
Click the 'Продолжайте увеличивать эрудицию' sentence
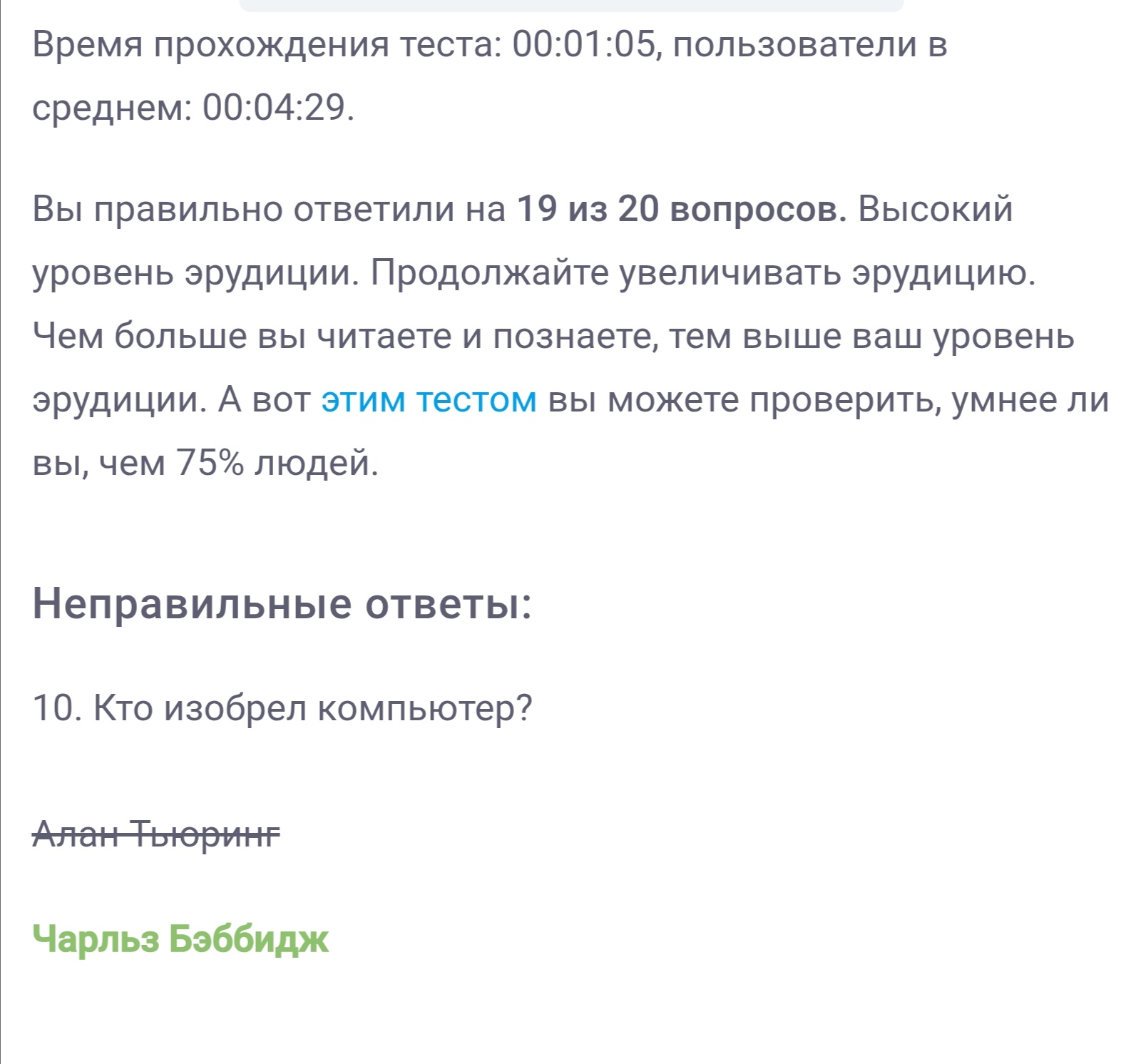click(702, 273)
